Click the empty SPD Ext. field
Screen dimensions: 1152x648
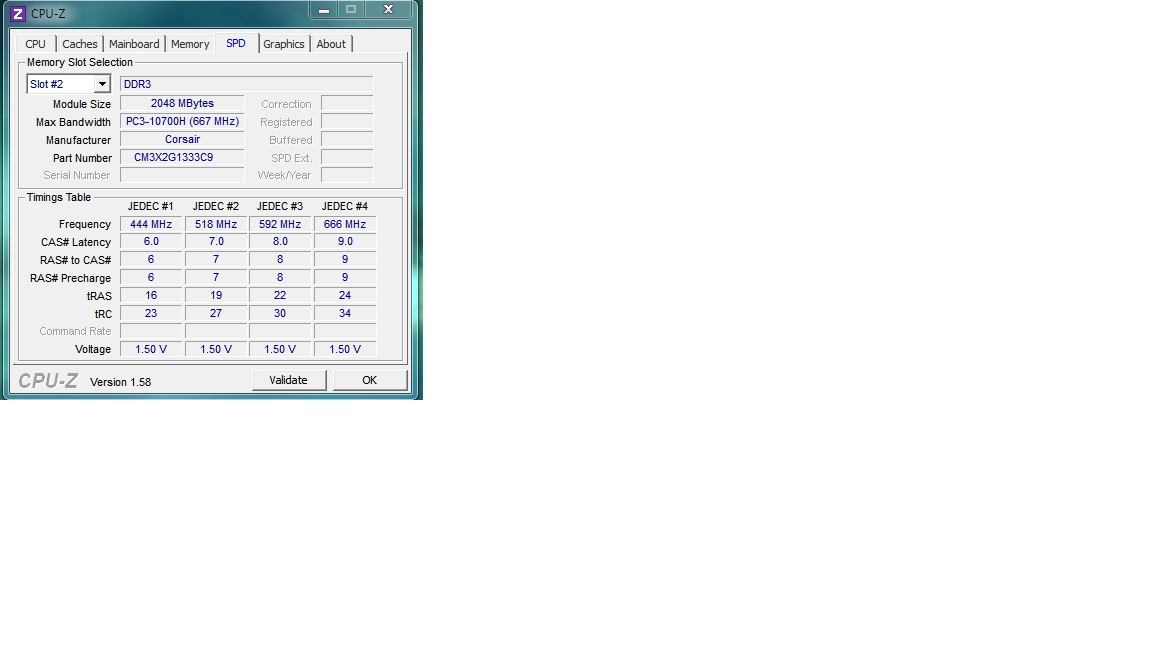pos(347,157)
